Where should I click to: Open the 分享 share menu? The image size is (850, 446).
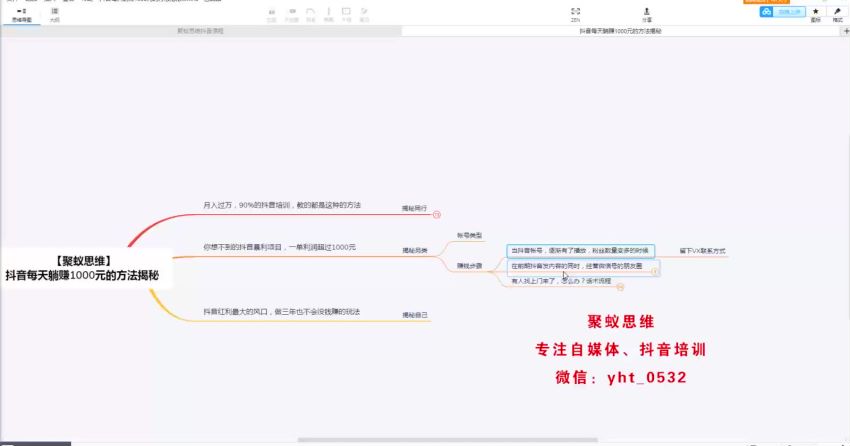click(647, 15)
